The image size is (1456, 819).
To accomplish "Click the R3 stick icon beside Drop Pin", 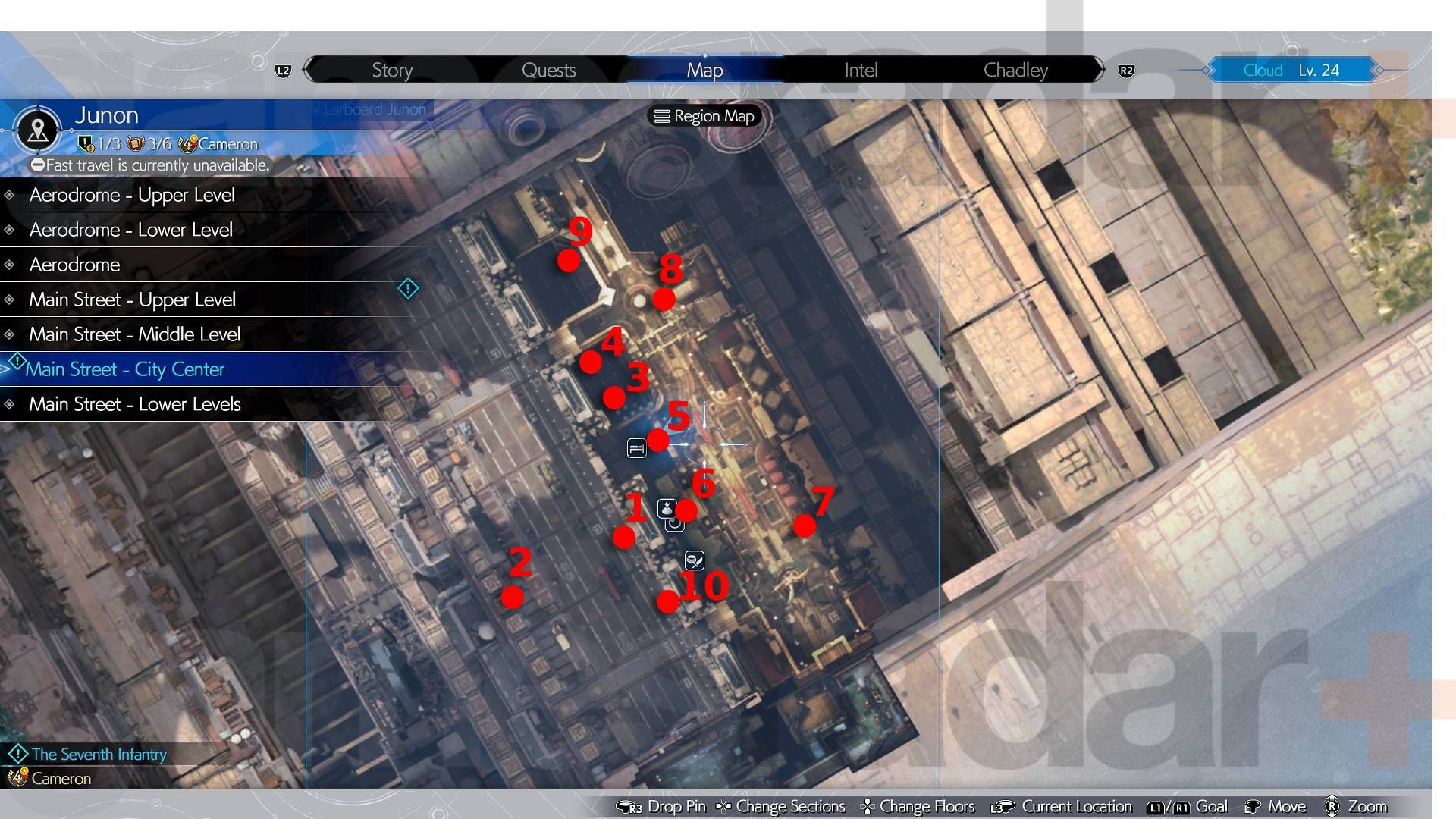I will [629, 808].
